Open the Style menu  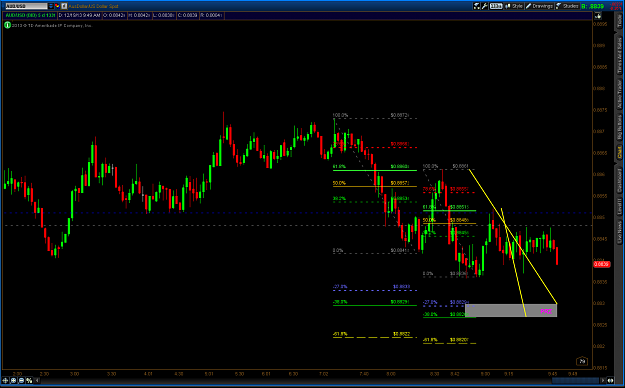[514, 6]
